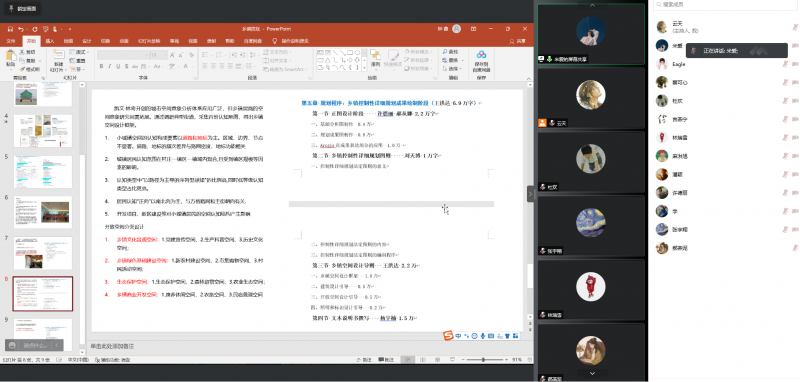
Task: Collapse the video side panel with the side arrow
Action: [531, 194]
